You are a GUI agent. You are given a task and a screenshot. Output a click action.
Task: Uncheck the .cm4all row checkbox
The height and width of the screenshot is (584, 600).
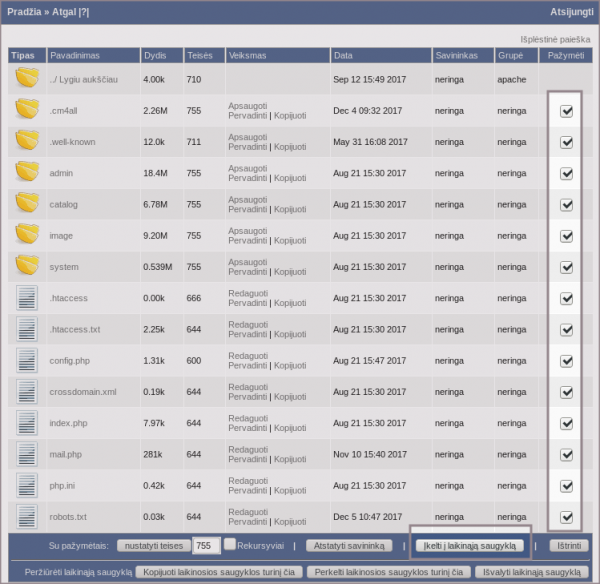pyautogui.click(x=566, y=111)
